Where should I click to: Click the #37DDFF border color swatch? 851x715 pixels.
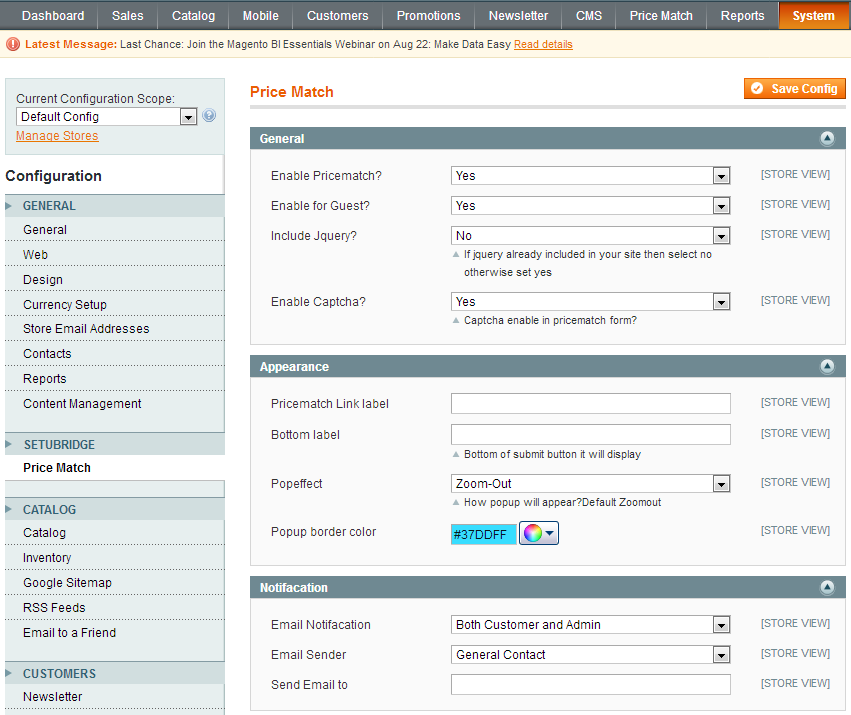tap(484, 534)
